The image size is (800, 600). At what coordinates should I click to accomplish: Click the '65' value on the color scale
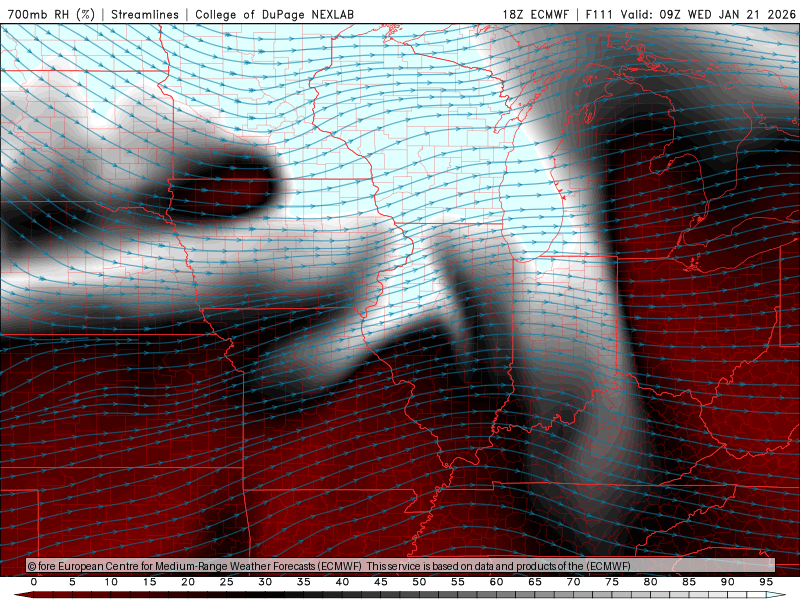(535, 582)
